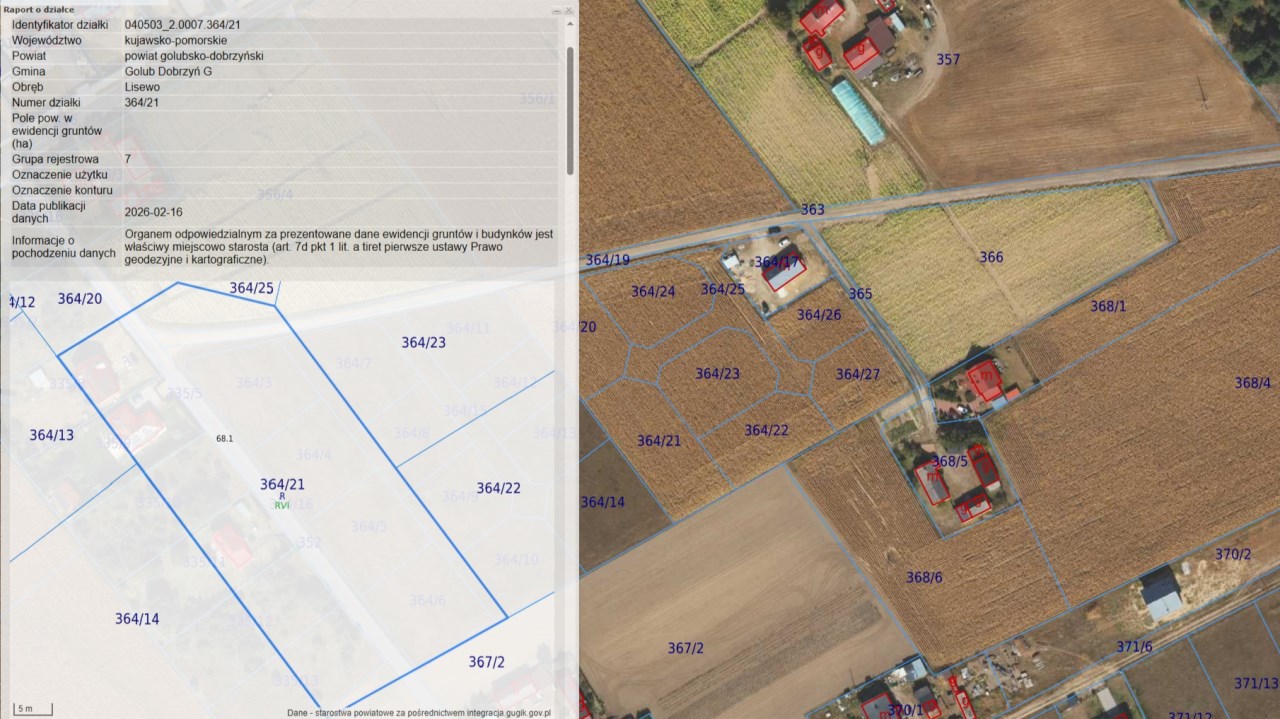Viewport: 1280px width, 719px height.
Task: Select parcel 366 on the map
Action: coord(990,258)
